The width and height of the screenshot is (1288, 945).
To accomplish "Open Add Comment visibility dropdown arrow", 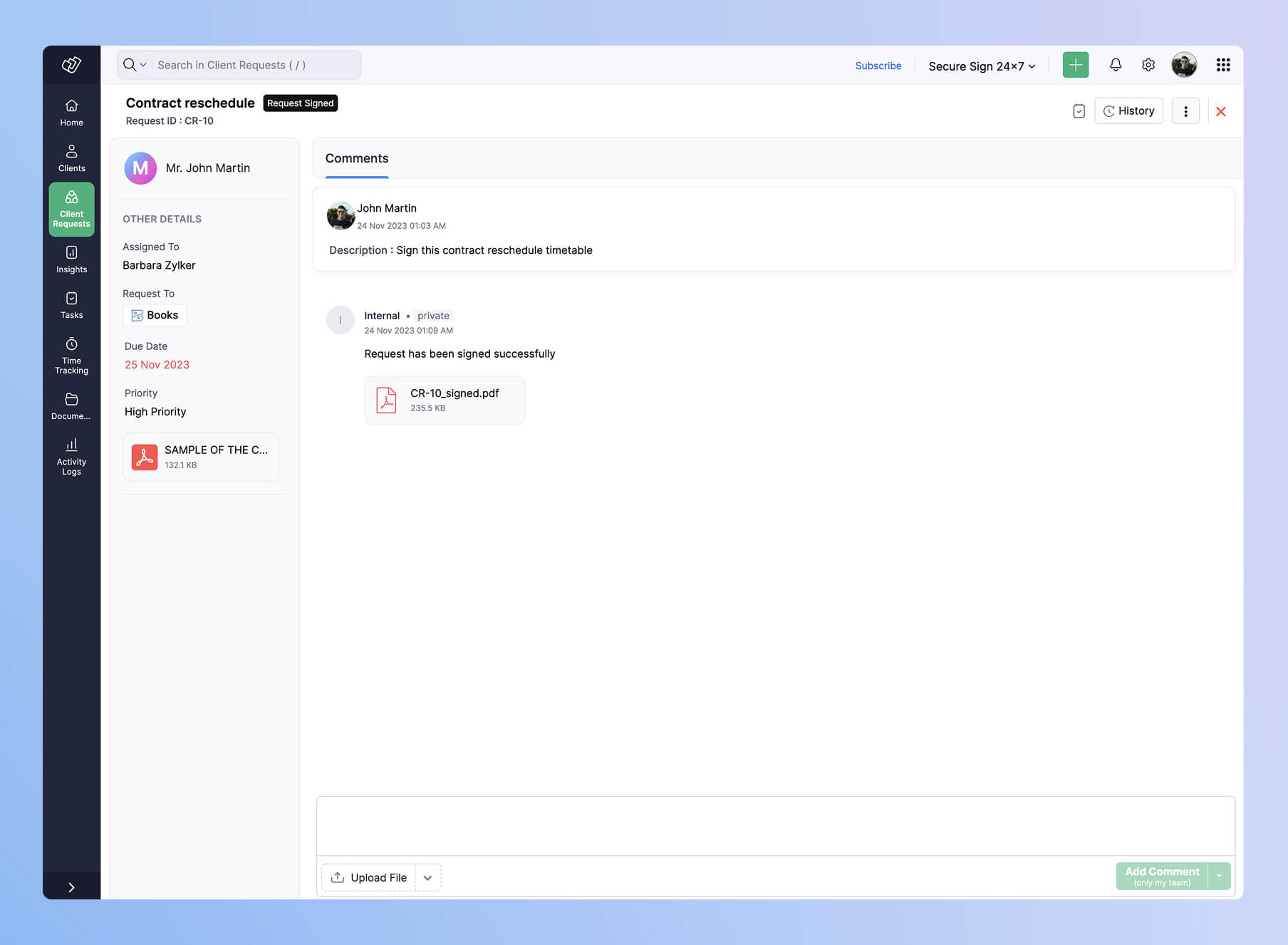I will (x=1220, y=876).
